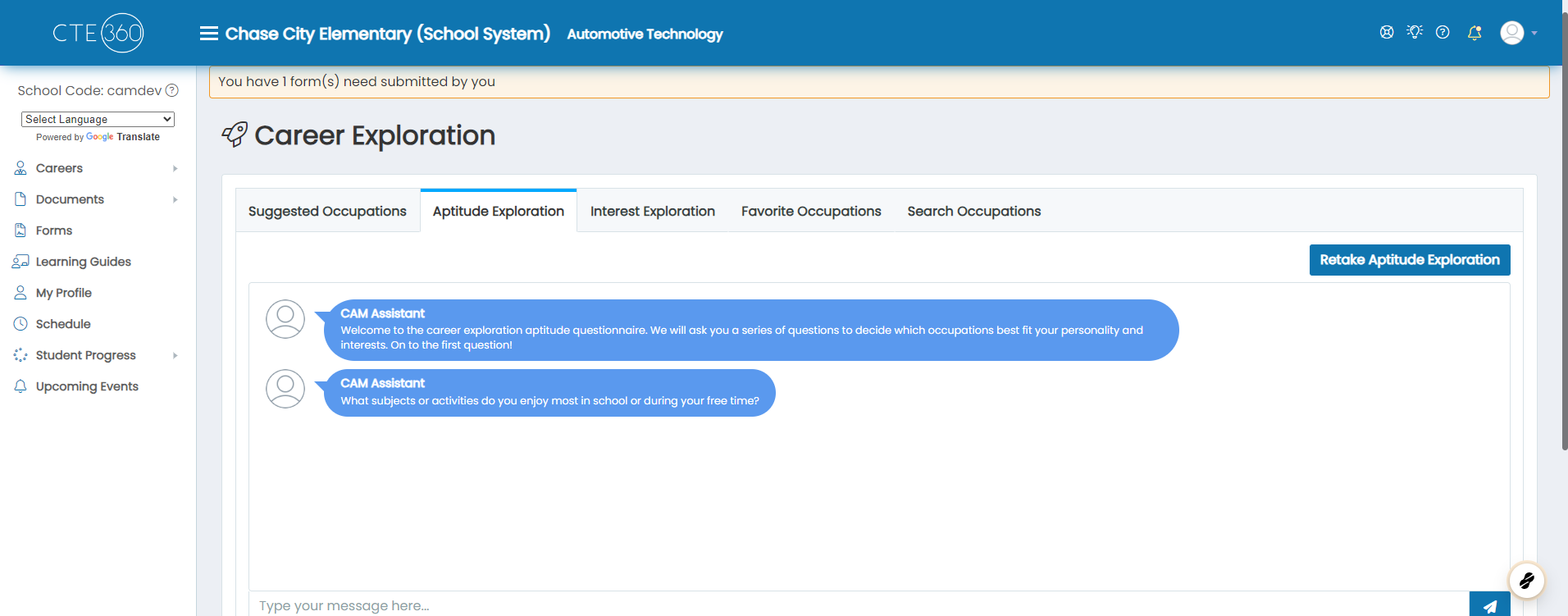
Task: Click the second CAM Assistant avatar
Action: point(285,389)
